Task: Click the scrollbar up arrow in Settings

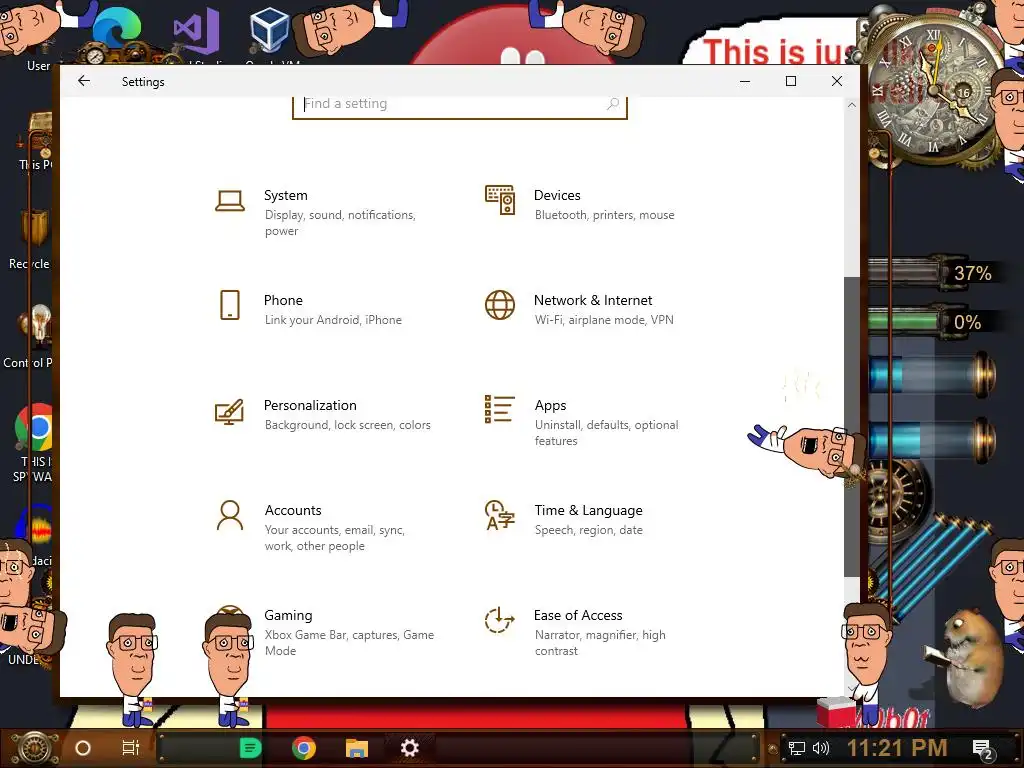Action: (x=852, y=104)
